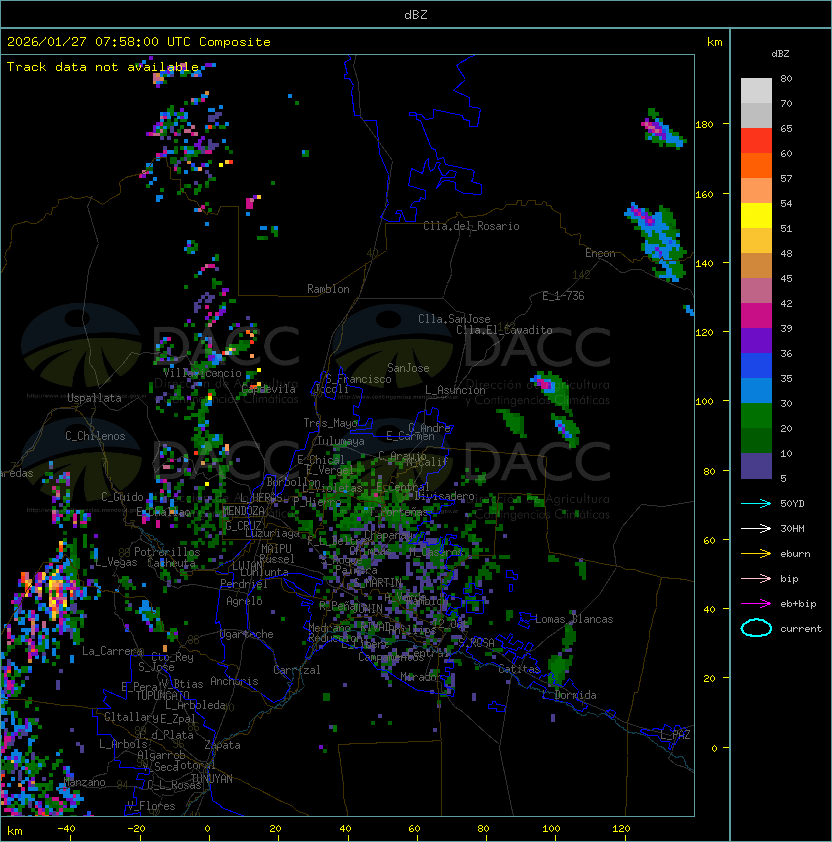Select the purple swatch in dBZ scale
Viewport: 832px width, 842px height.
pyautogui.click(x=756, y=341)
